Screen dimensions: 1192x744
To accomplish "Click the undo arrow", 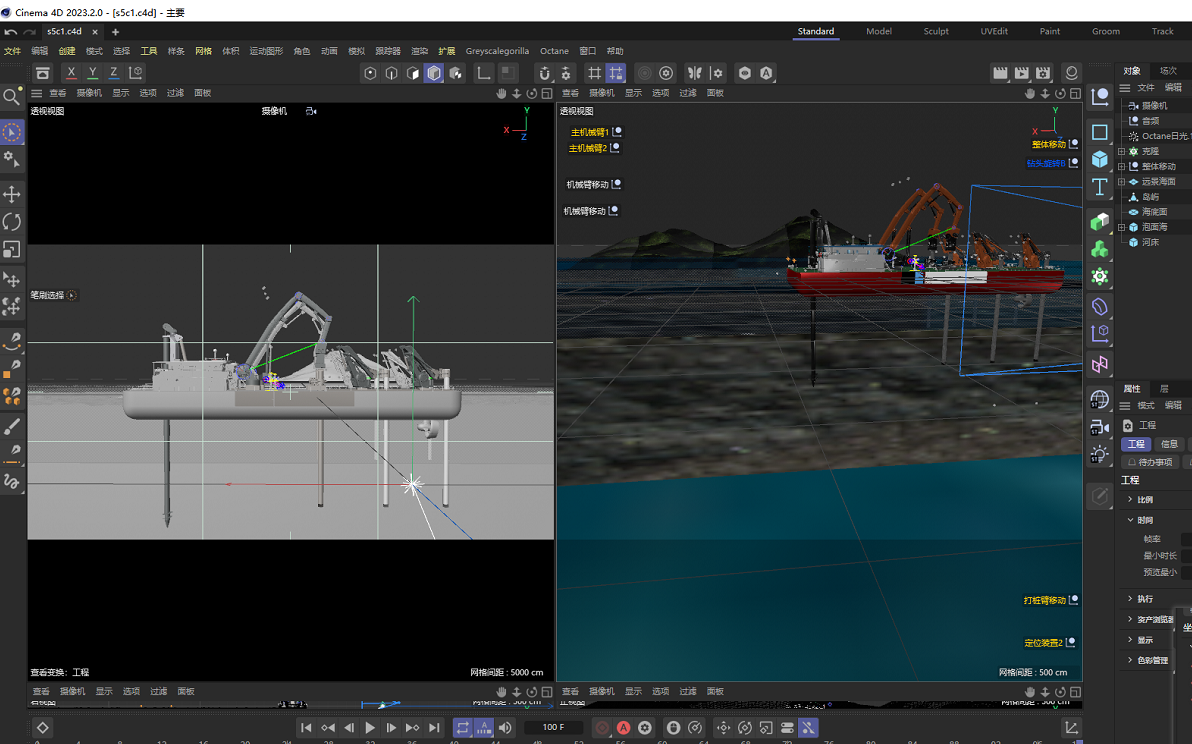I will click(11, 32).
